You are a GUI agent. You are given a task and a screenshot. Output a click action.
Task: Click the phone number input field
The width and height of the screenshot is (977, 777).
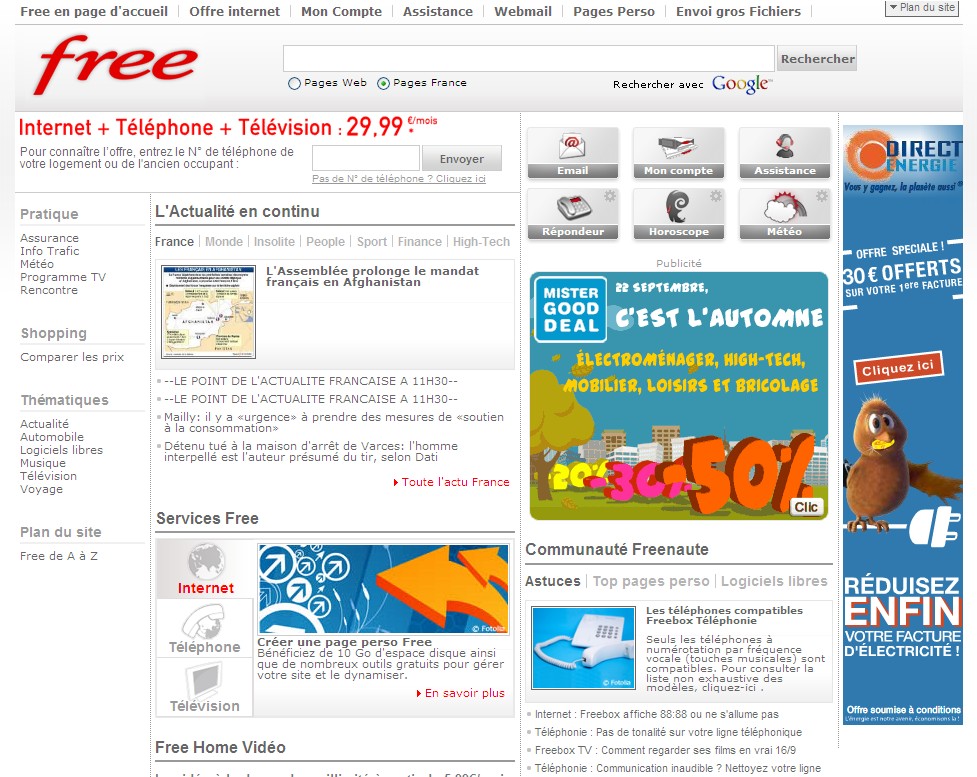coord(364,158)
